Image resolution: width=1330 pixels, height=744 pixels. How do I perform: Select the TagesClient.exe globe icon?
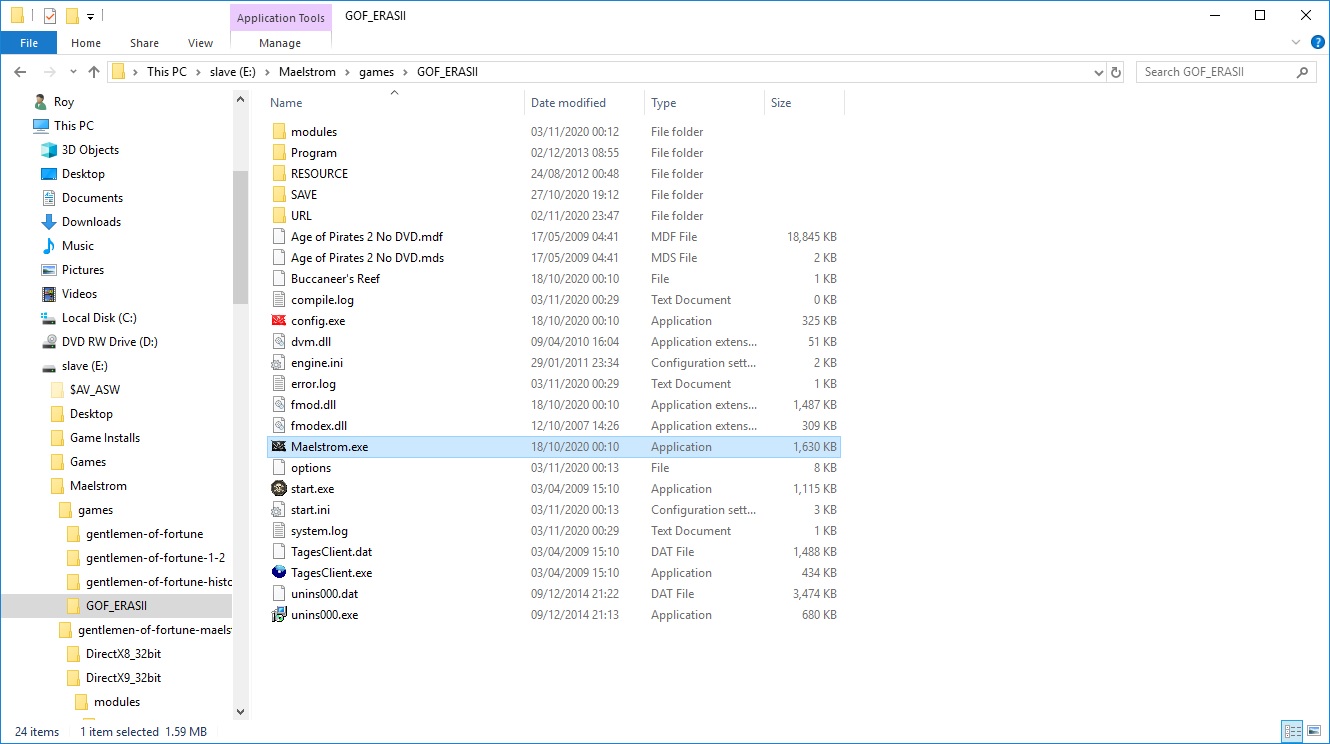coord(279,573)
